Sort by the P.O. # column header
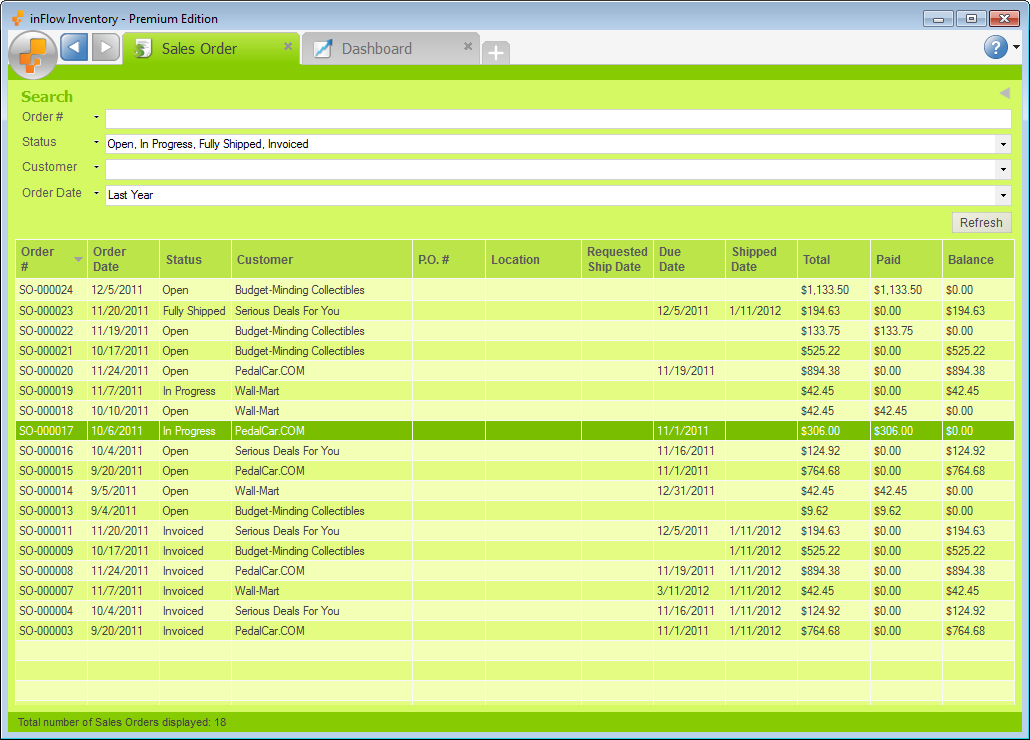The image size is (1030, 740). 449,259
